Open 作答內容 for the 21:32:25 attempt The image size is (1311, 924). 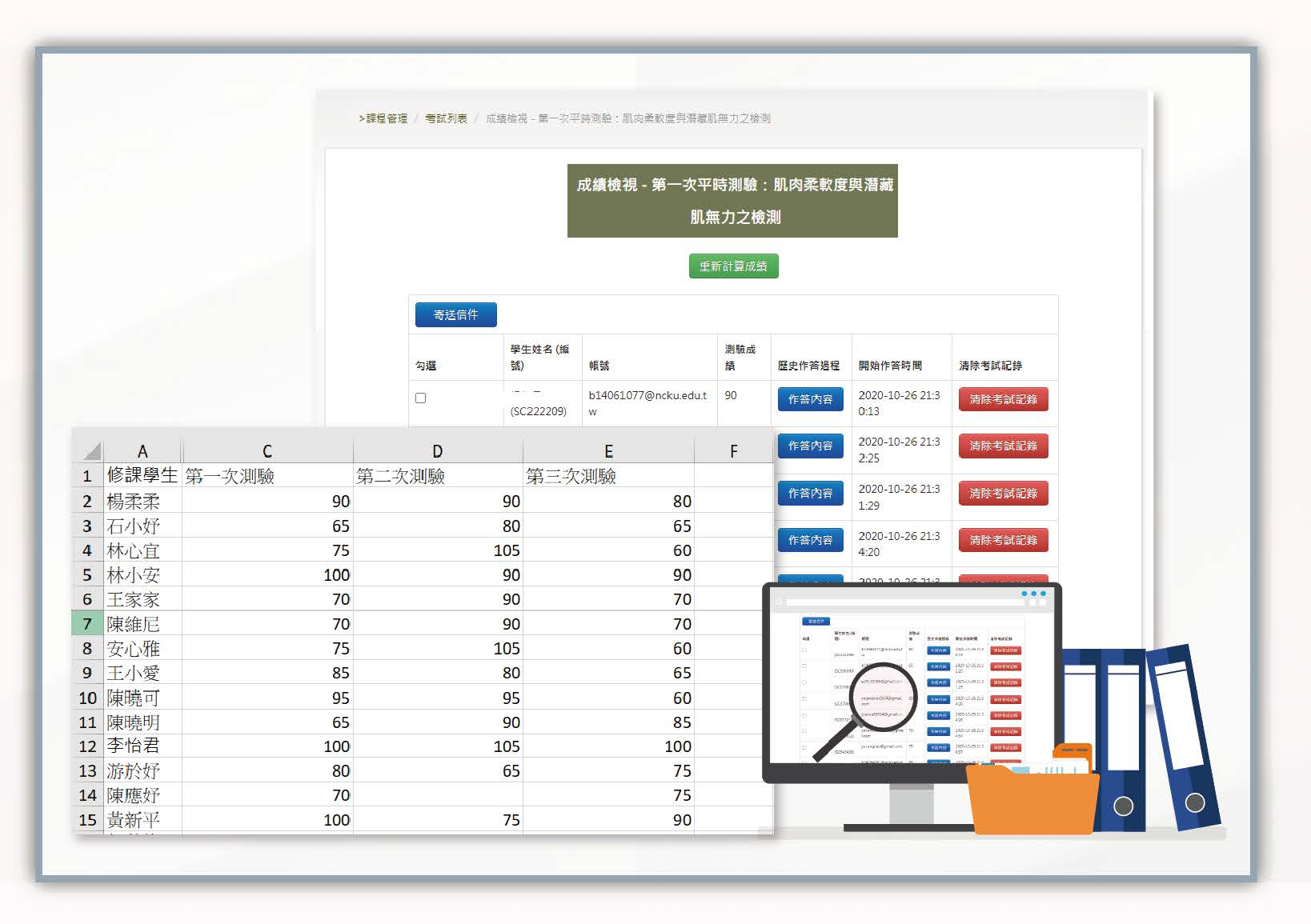tap(810, 446)
